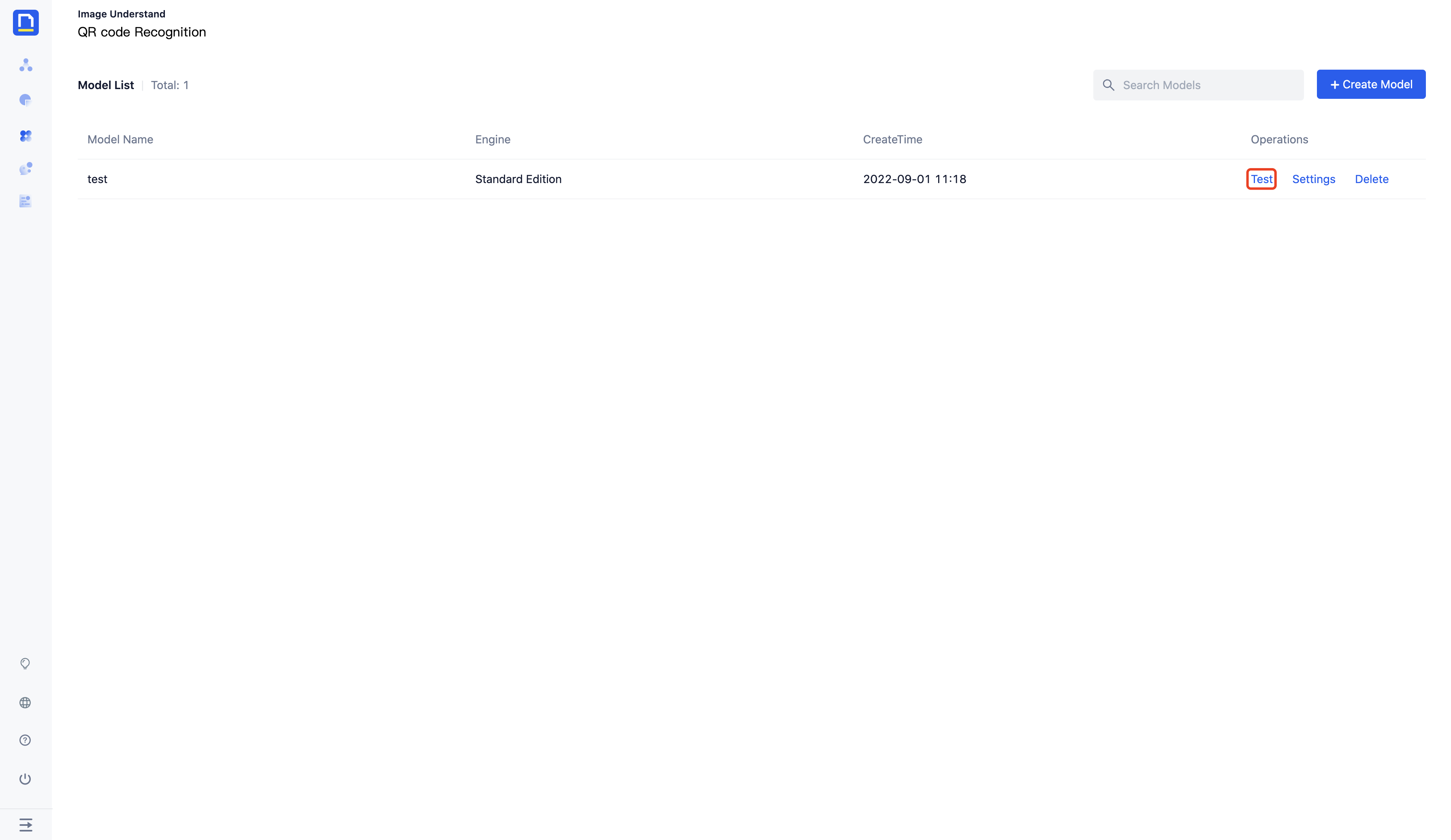
Task: Open Settings for model test
Action: tap(1313, 179)
